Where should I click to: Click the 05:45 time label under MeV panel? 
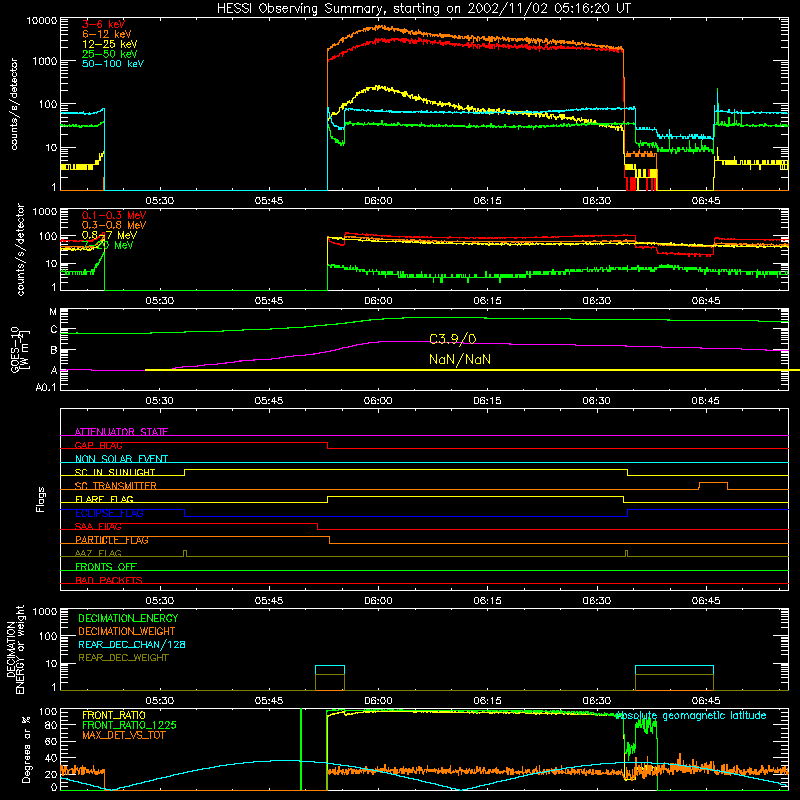269,301
